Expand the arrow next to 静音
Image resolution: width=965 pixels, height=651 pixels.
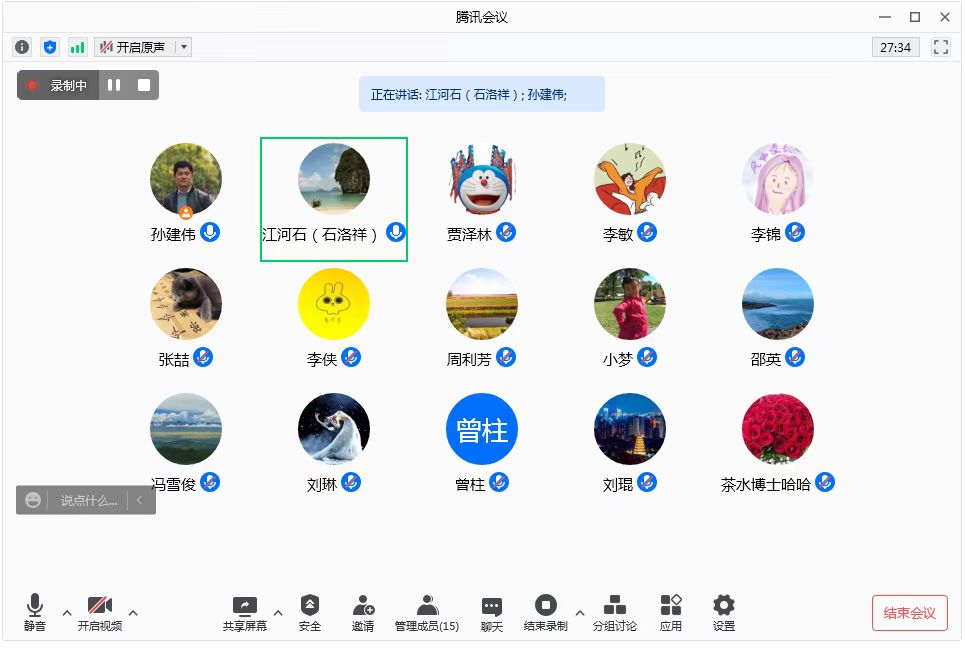click(x=67, y=612)
